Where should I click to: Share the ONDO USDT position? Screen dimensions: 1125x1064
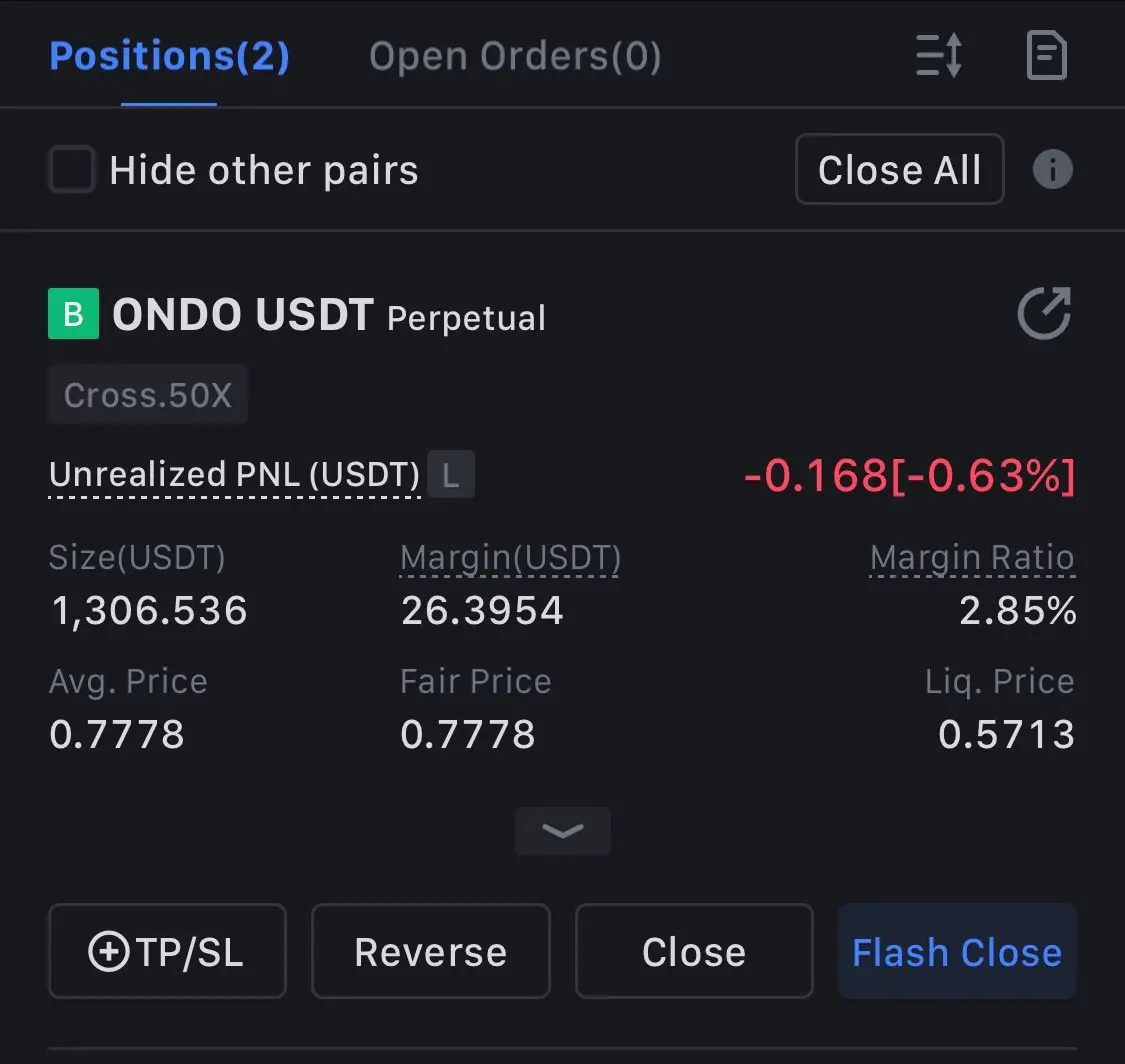[x=1044, y=313]
